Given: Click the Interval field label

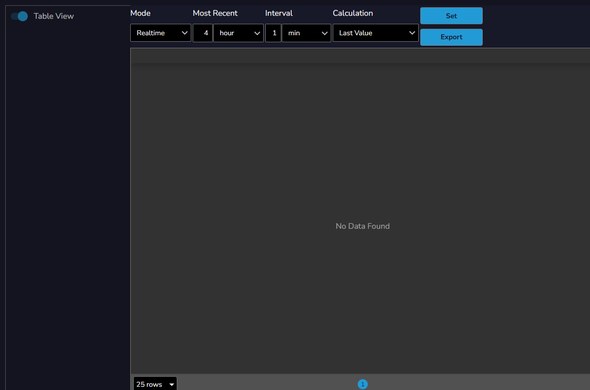Looking at the screenshot, I should 278,13.
